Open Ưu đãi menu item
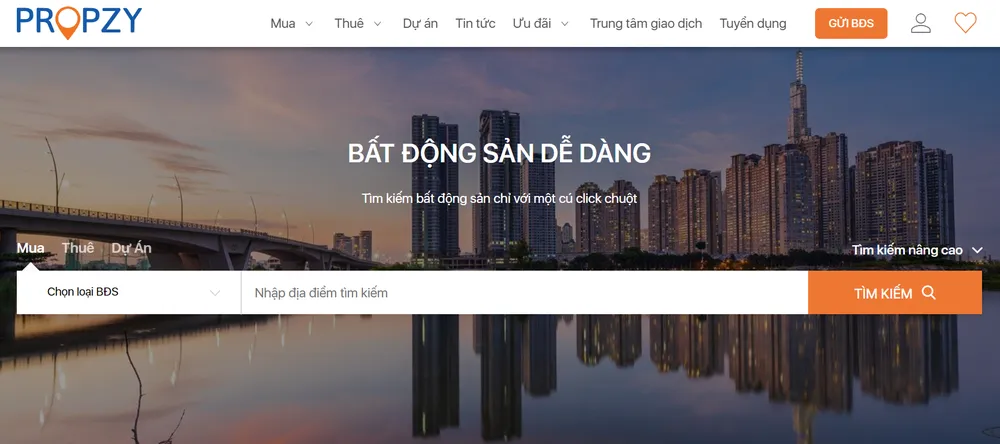The height and width of the screenshot is (444, 1000). tap(532, 24)
